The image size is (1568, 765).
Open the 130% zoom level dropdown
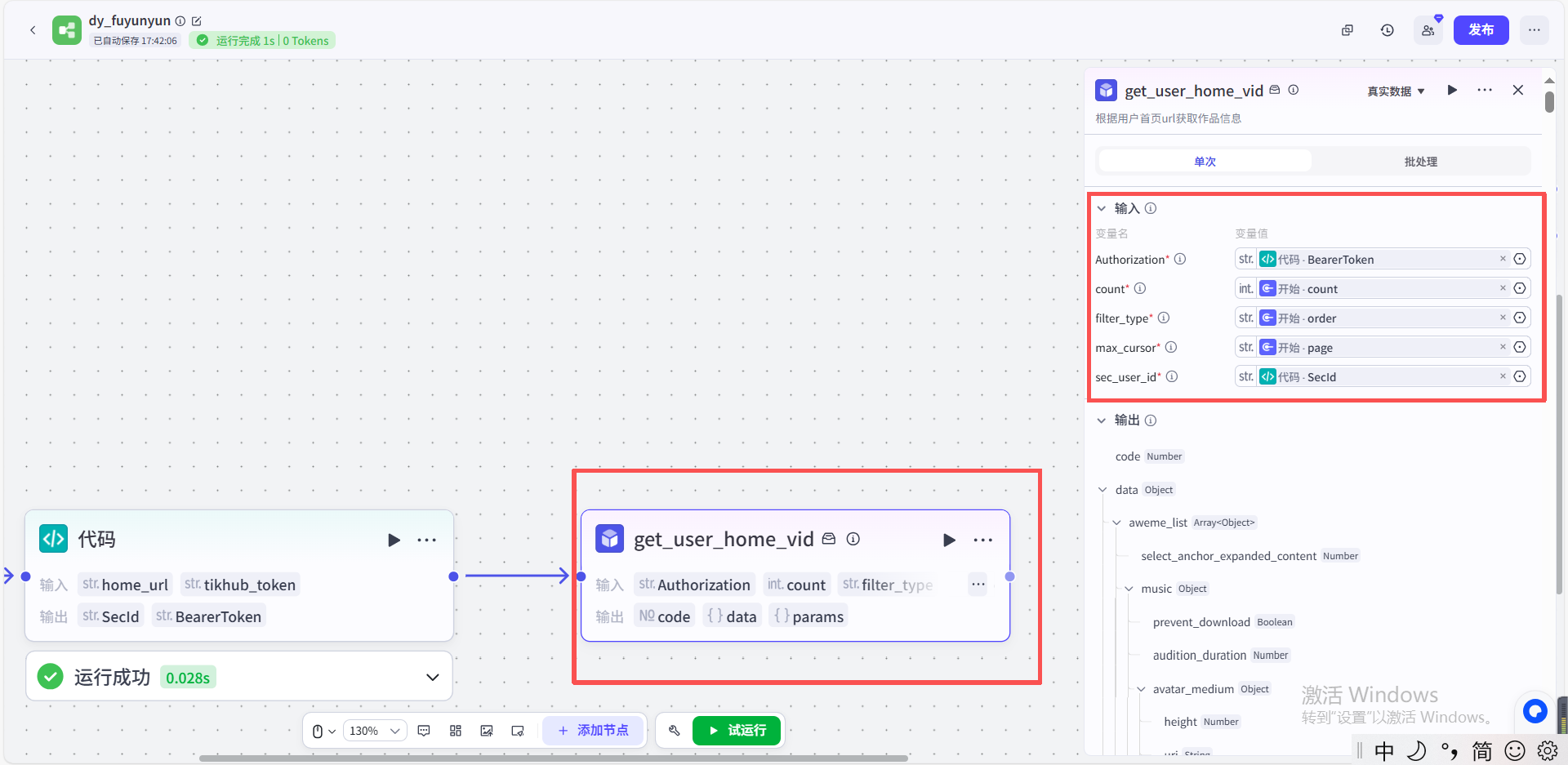pos(375,731)
